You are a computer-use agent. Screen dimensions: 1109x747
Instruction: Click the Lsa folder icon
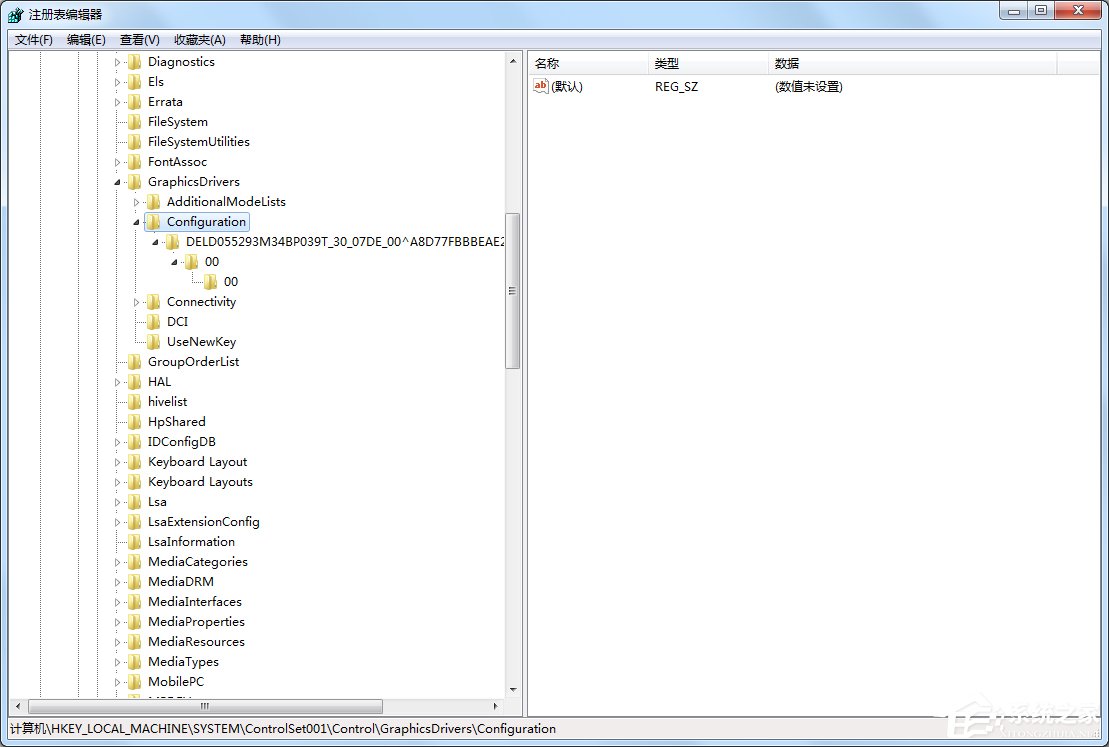coord(134,502)
